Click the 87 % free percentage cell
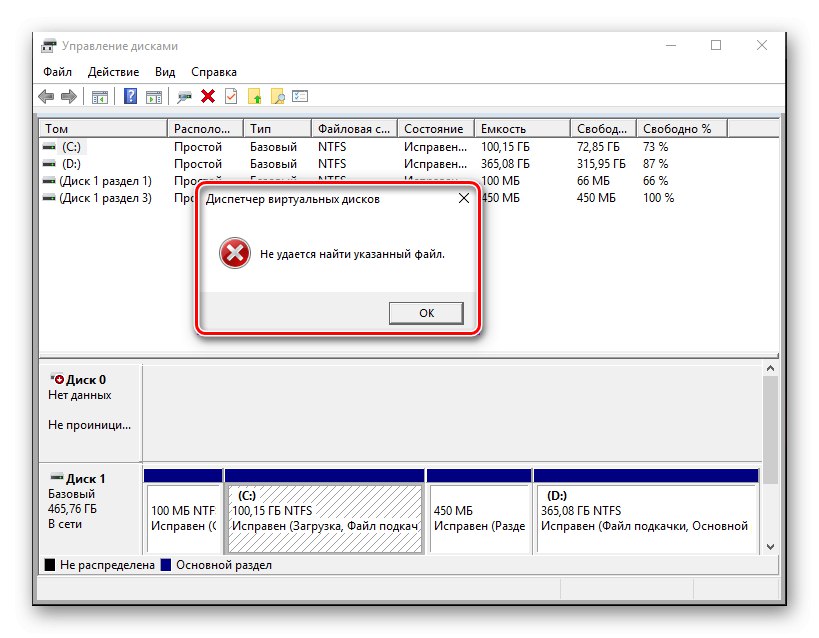The height and width of the screenshot is (638, 819). click(x=656, y=164)
